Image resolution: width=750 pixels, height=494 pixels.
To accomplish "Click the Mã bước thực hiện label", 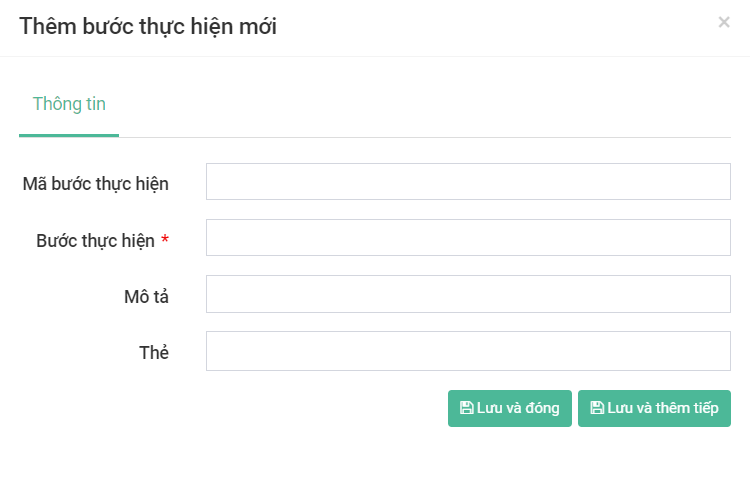I will 95,183.
